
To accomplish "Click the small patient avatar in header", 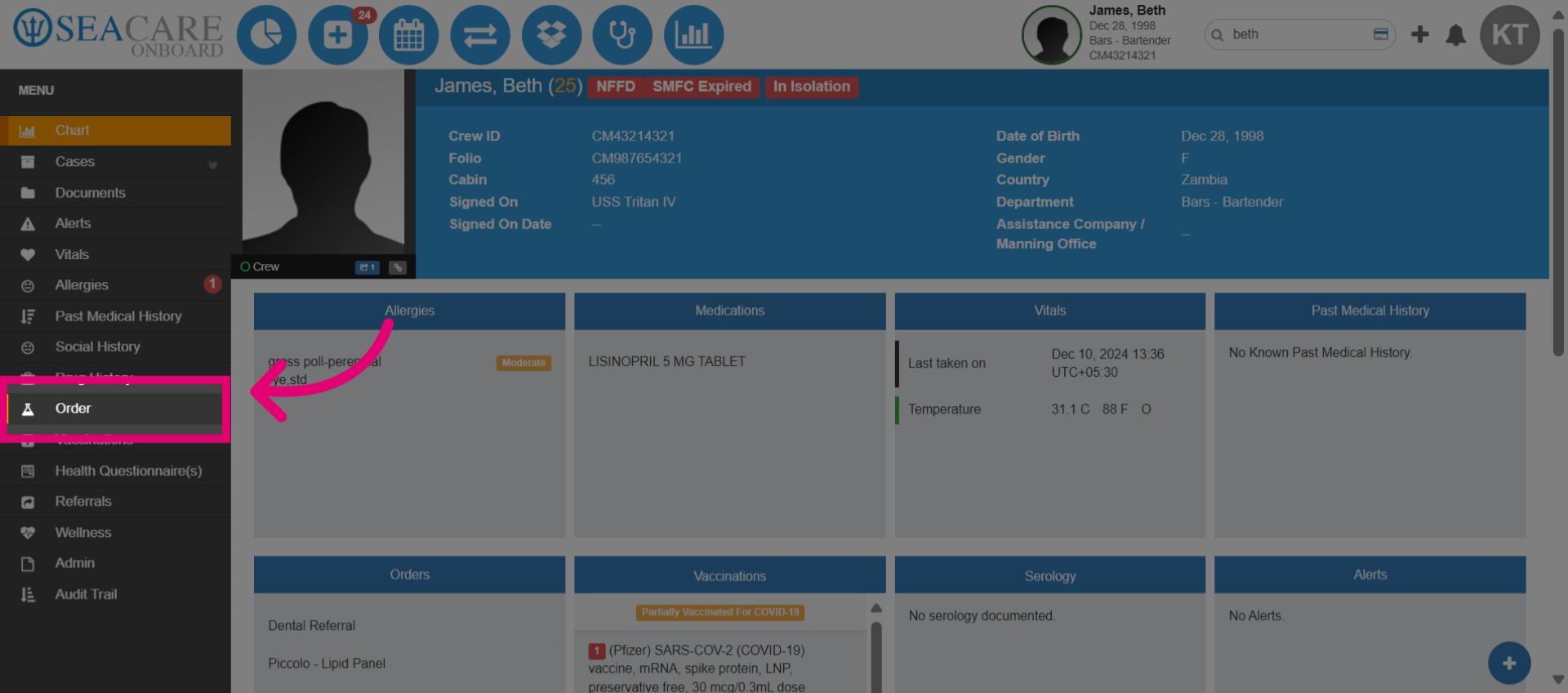I will tap(1052, 35).
